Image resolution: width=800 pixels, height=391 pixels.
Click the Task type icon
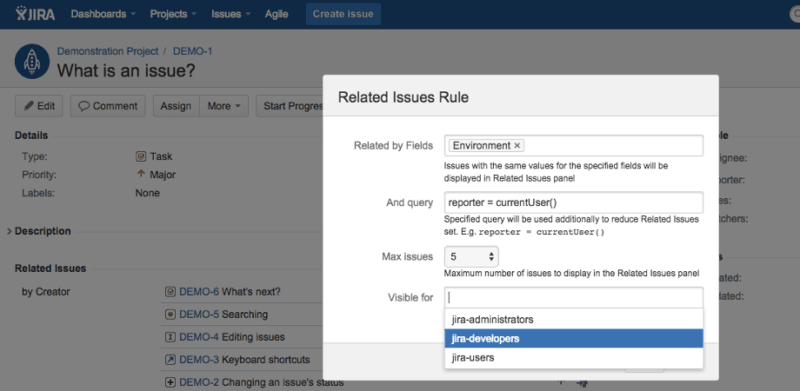tap(140, 157)
